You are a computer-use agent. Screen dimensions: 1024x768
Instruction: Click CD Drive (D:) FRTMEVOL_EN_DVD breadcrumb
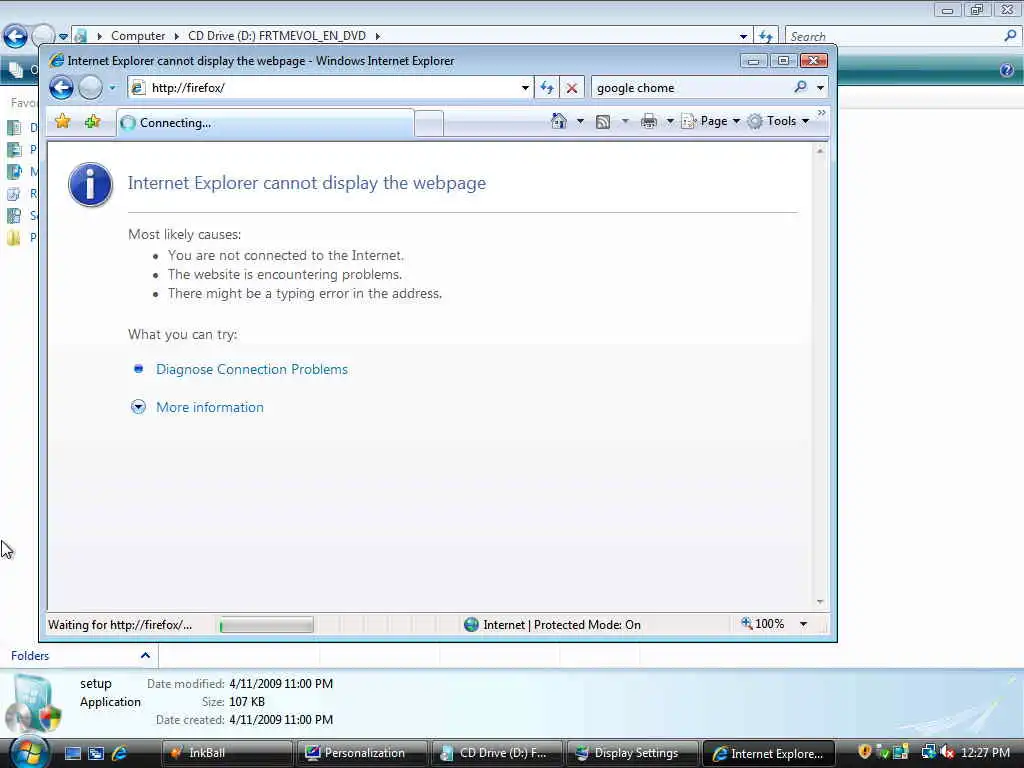point(277,36)
